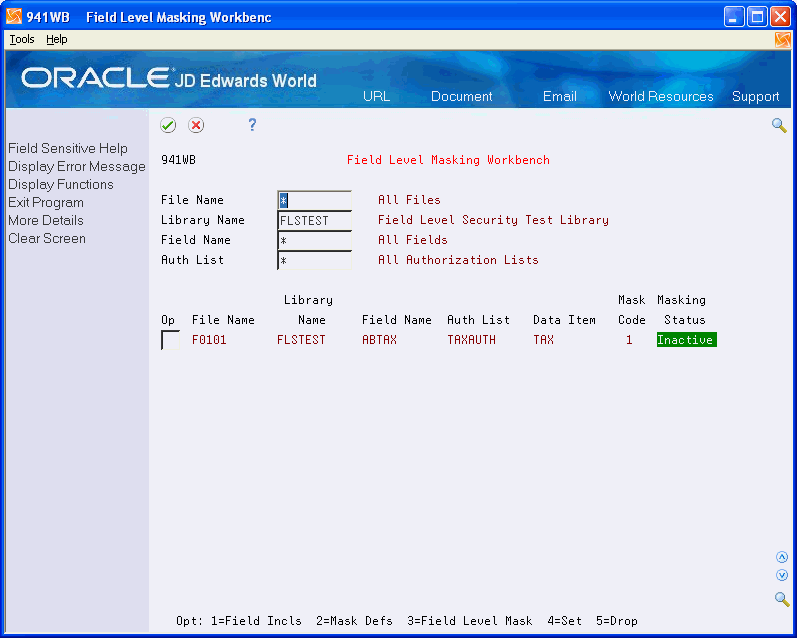Select the Document header link
Image resolution: width=797 pixels, height=638 pixels.
462,97
